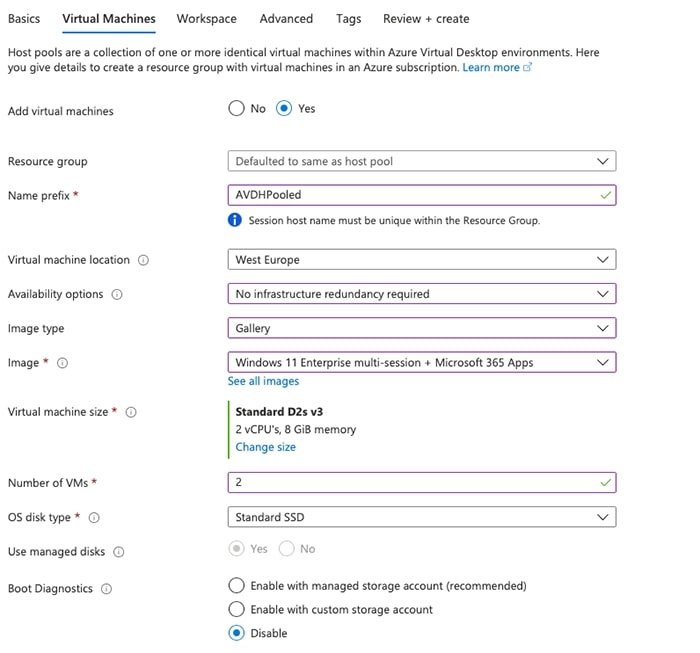This screenshot has width=700, height=653.
Task: Select the Disable boot diagnostics option
Action: pos(236,633)
